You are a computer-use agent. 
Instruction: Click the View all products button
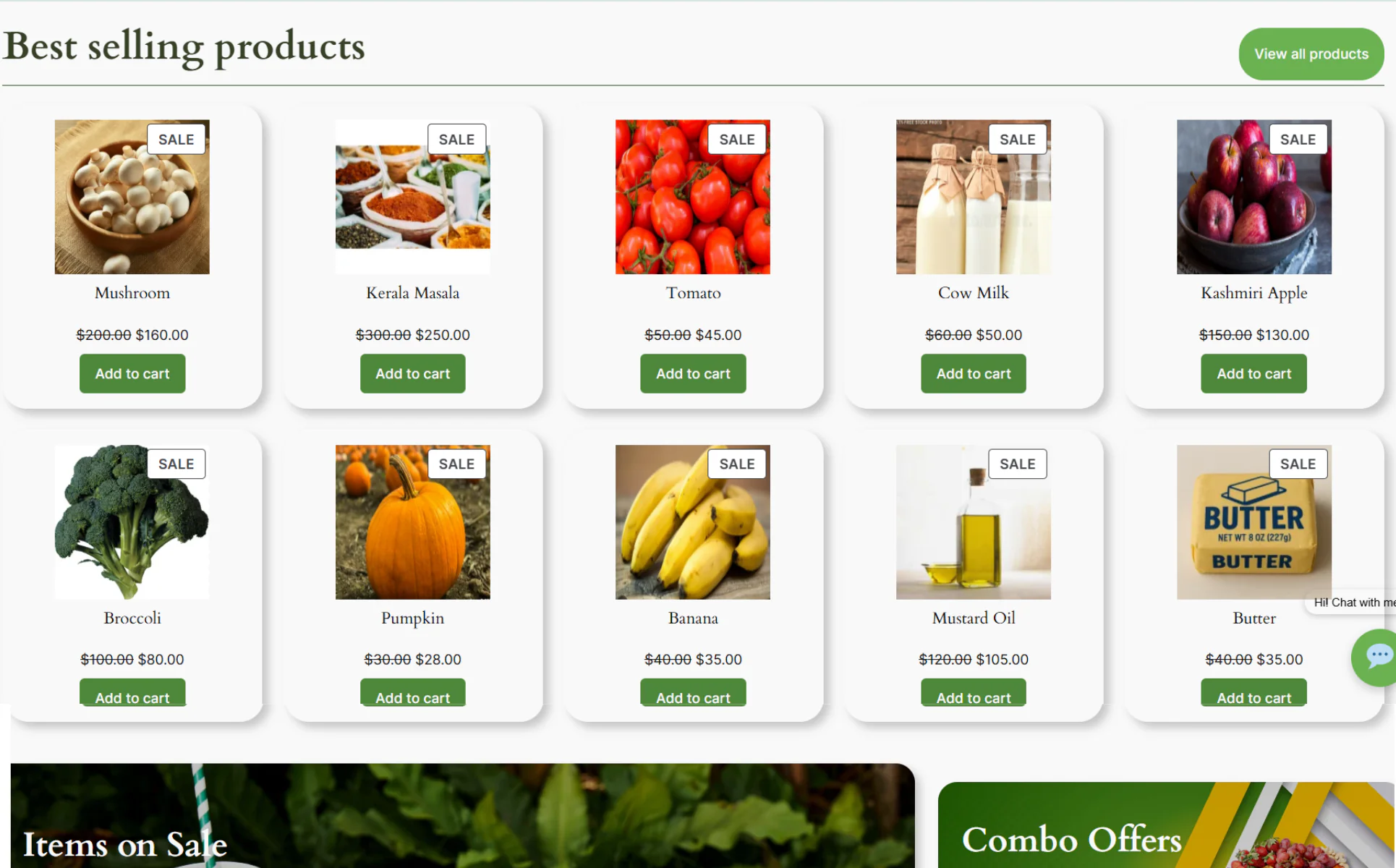[1311, 54]
